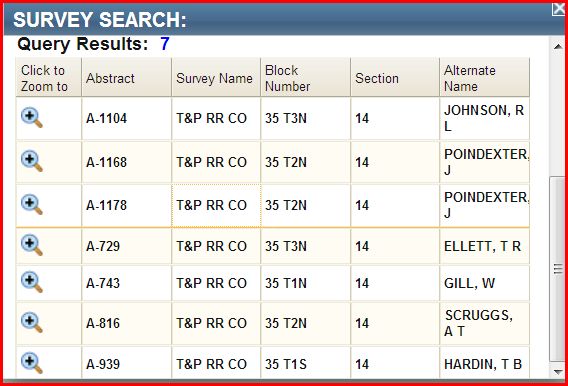The height and width of the screenshot is (386, 568).
Task: Zoom to abstract A-1178 magnifier icon
Action: (32, 205)
